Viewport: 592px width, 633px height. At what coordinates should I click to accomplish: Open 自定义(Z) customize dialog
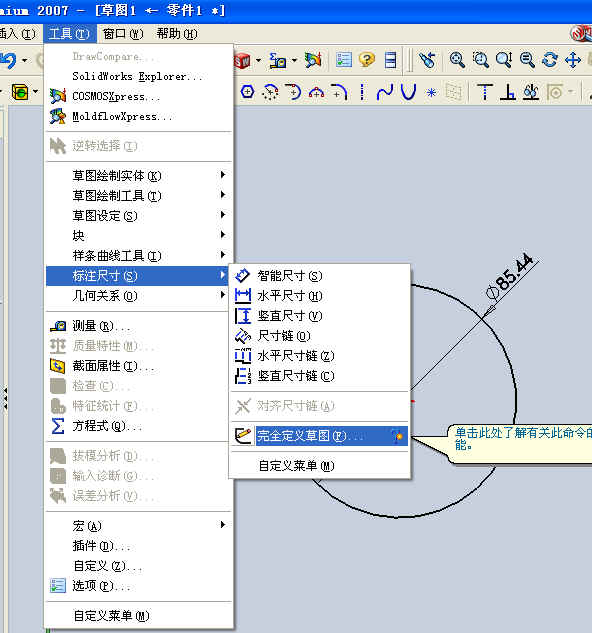click(139, 566)
